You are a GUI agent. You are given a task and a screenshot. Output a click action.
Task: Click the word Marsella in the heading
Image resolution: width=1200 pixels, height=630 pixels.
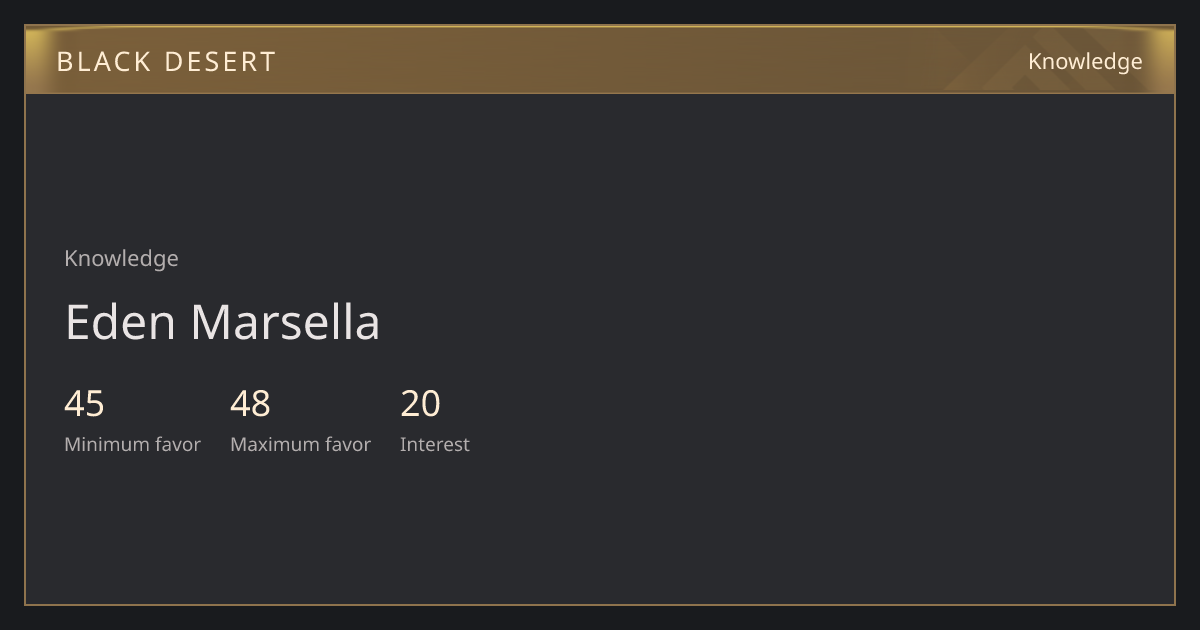click(x=285, y=323)
